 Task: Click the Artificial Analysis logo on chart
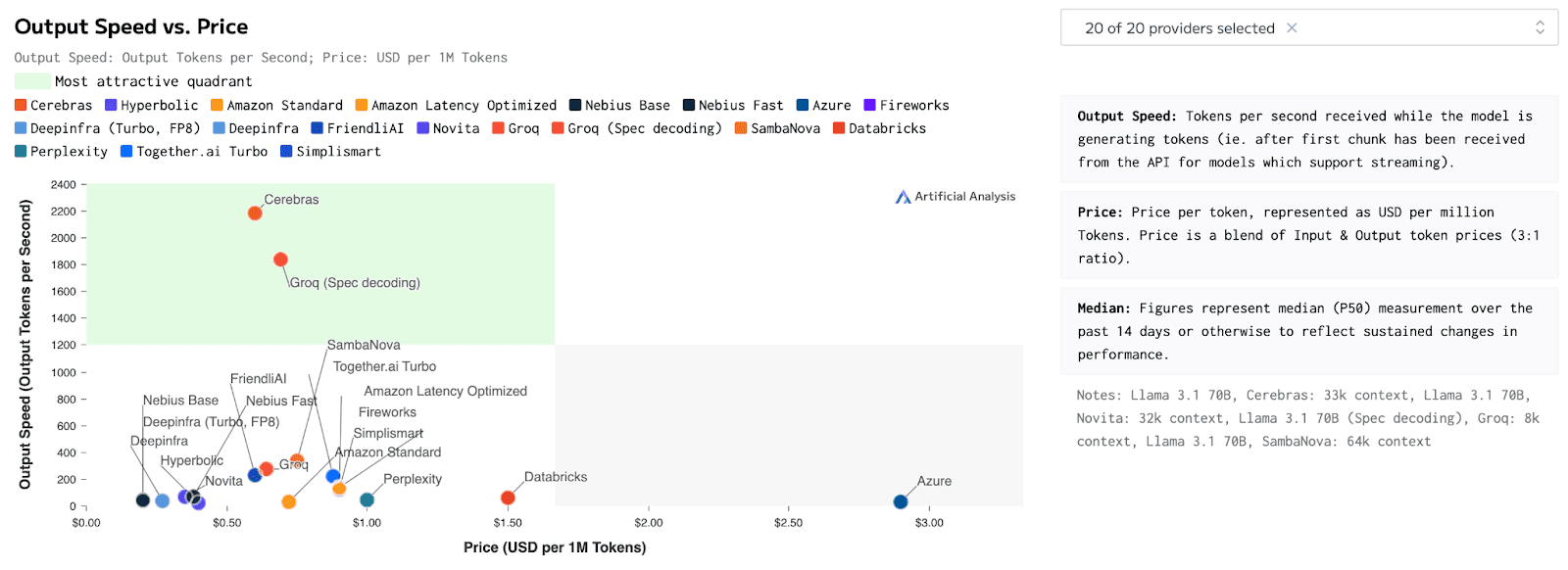[x=955, y=197]
